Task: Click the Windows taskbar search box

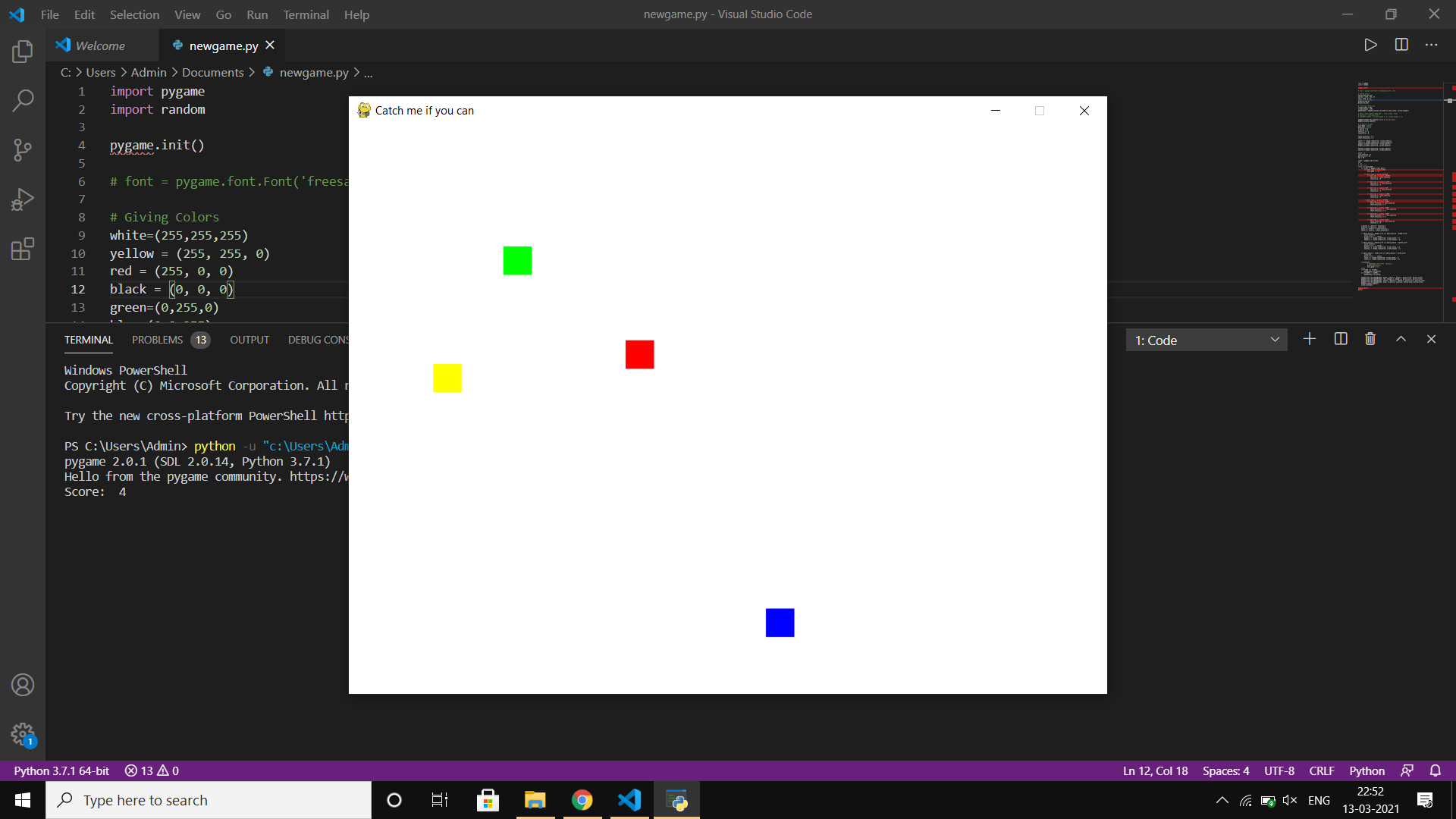Action: (x=209, y=800)
